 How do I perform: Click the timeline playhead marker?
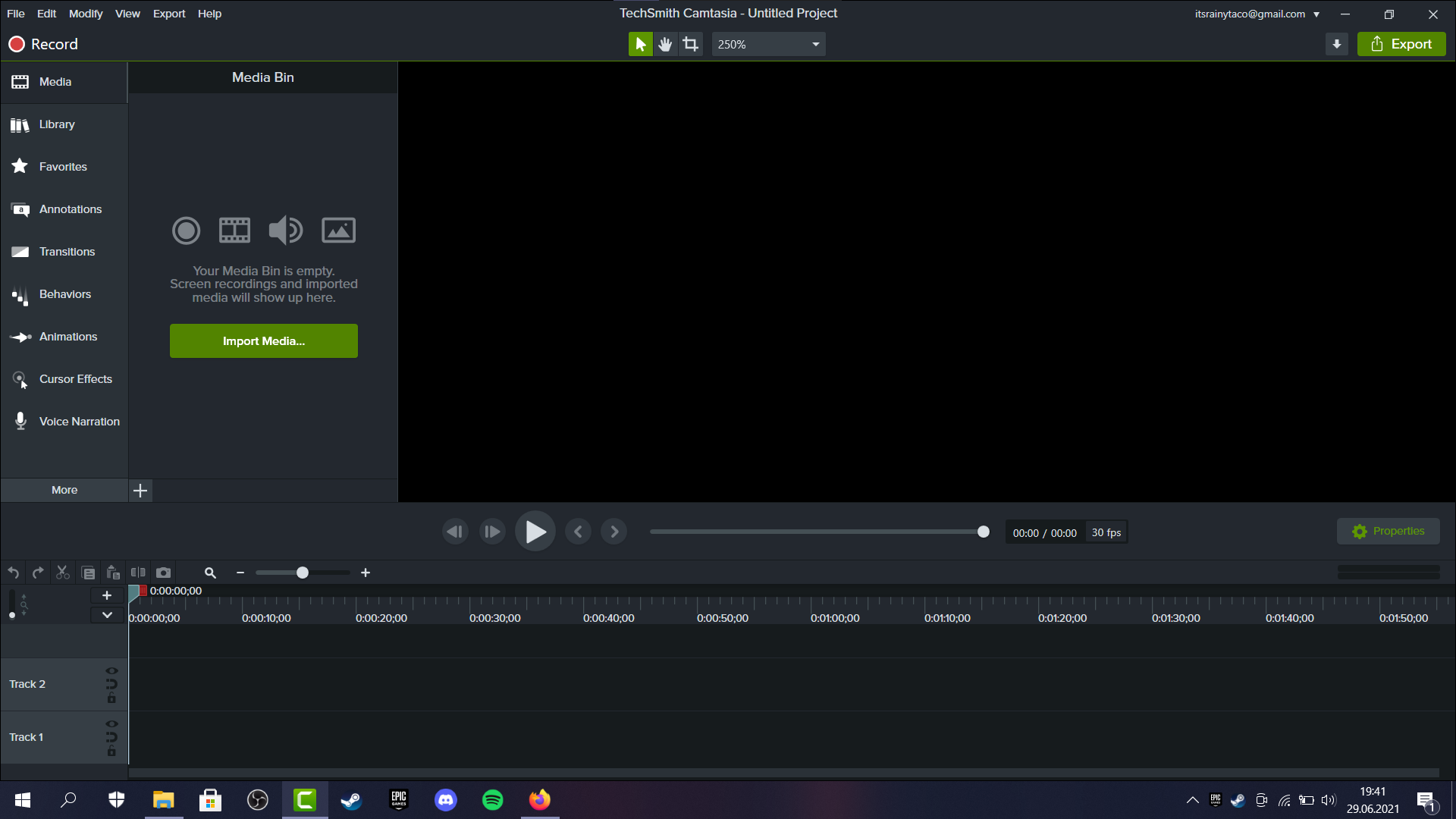pos(137,592)
